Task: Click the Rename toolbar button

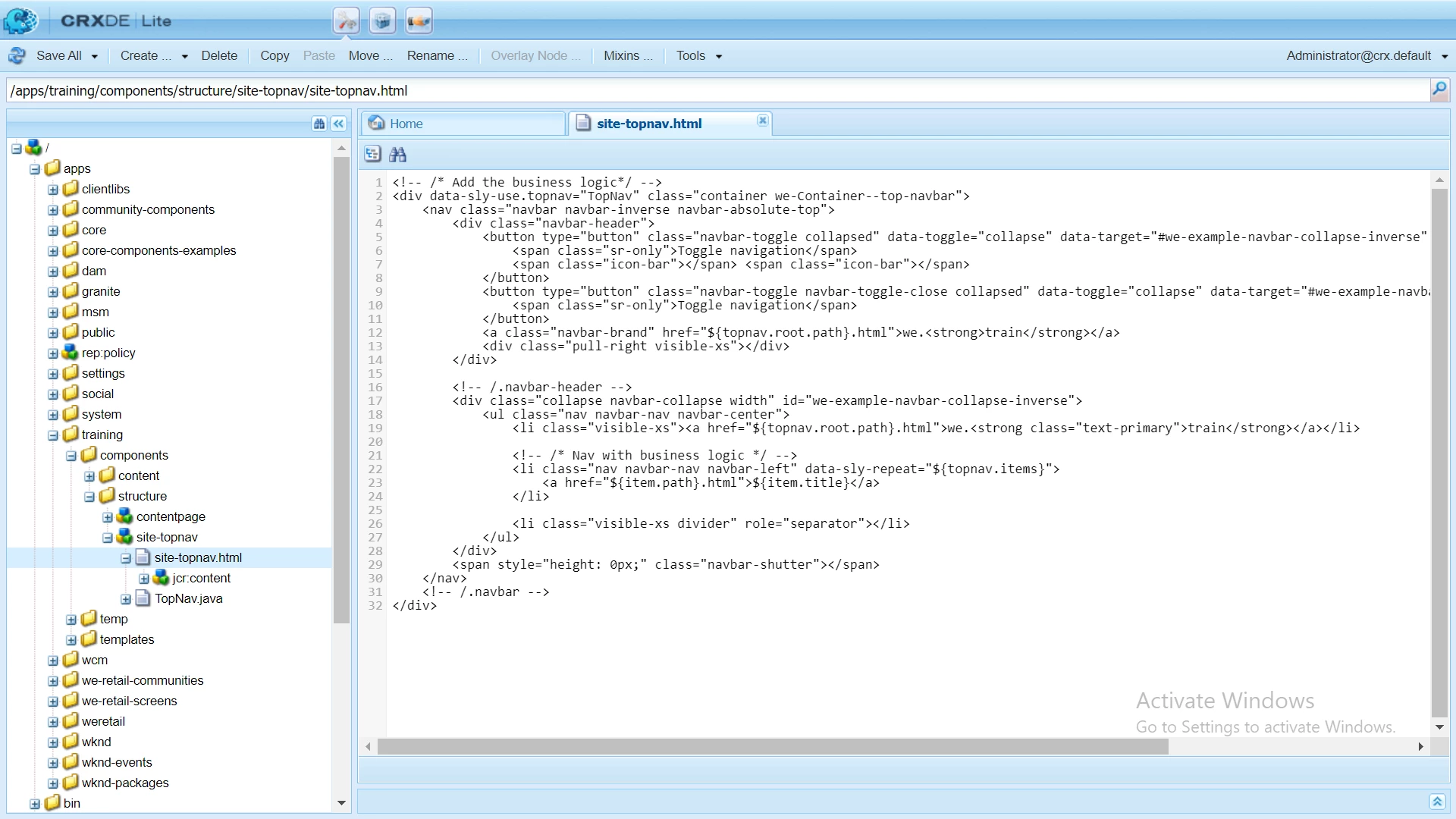Action: point(437,55)
